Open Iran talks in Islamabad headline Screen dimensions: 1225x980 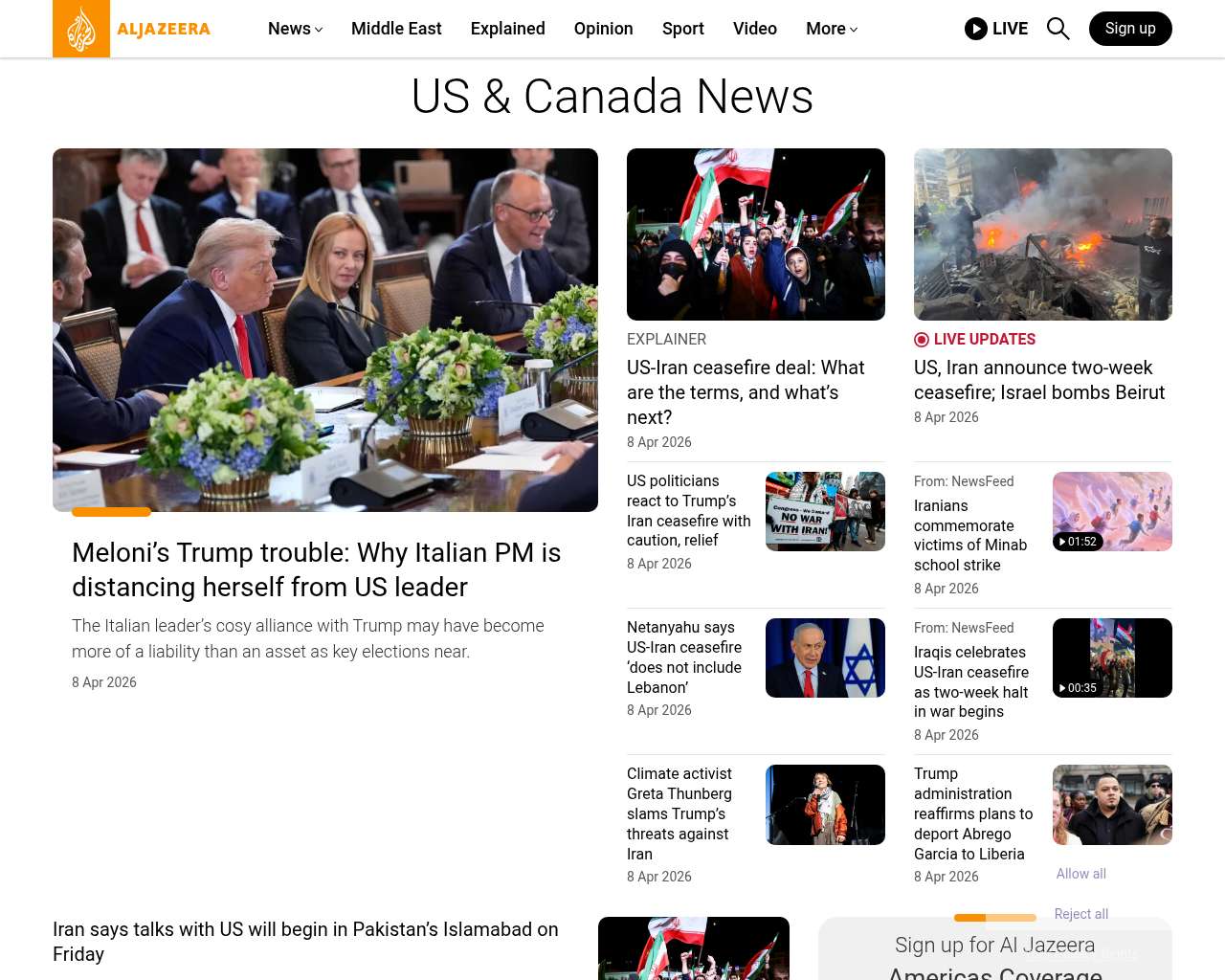305,942
